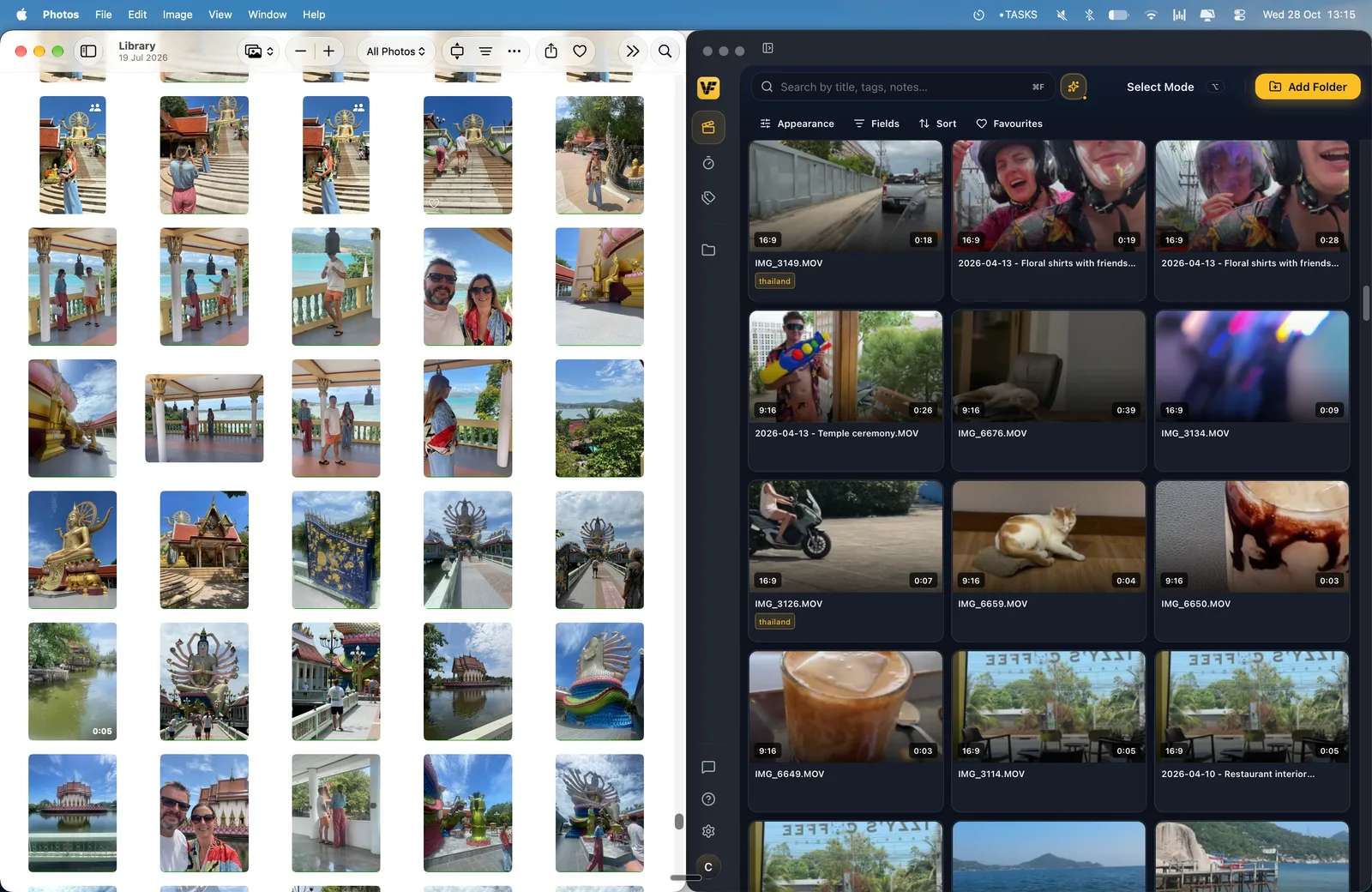Open the View menu
Viewport: 1372px width, 892px height.
pos(220,15)
